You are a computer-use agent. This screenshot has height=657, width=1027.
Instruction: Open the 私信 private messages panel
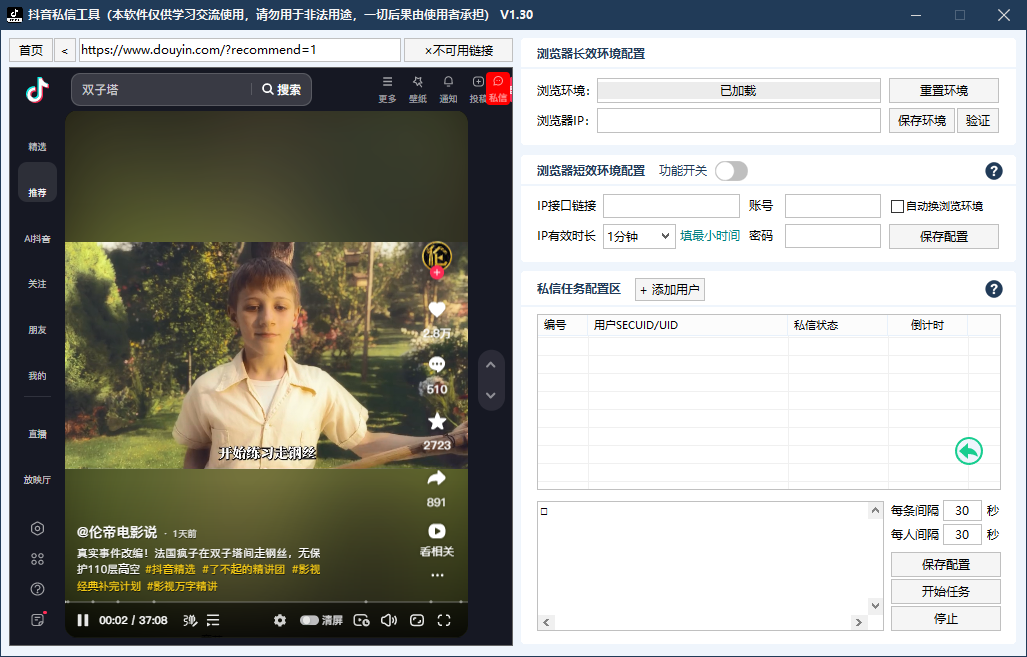(x=497, y=90)
